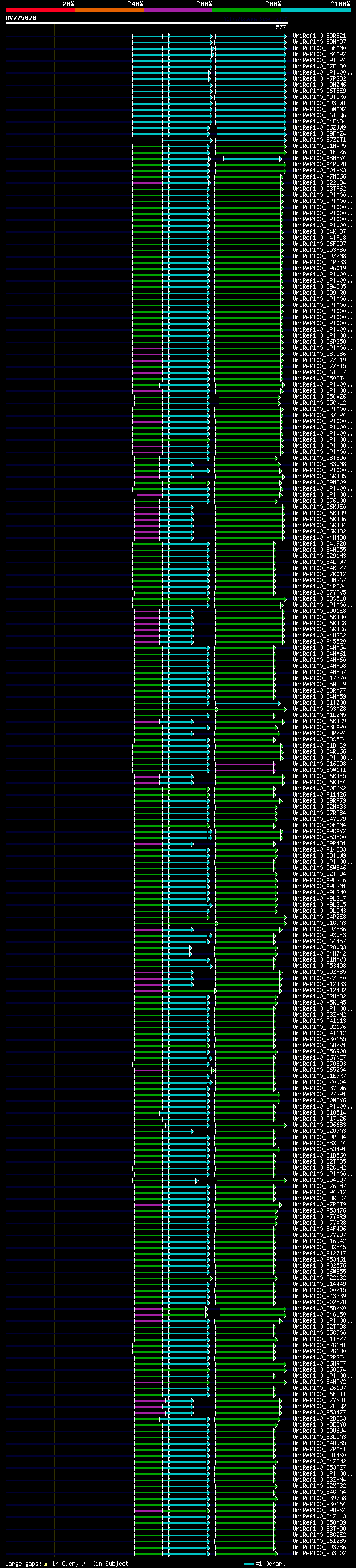Open hit UniRef100_B9I2R4
The height and width of the screenshot is (1568, 356).
click(319, 60)
